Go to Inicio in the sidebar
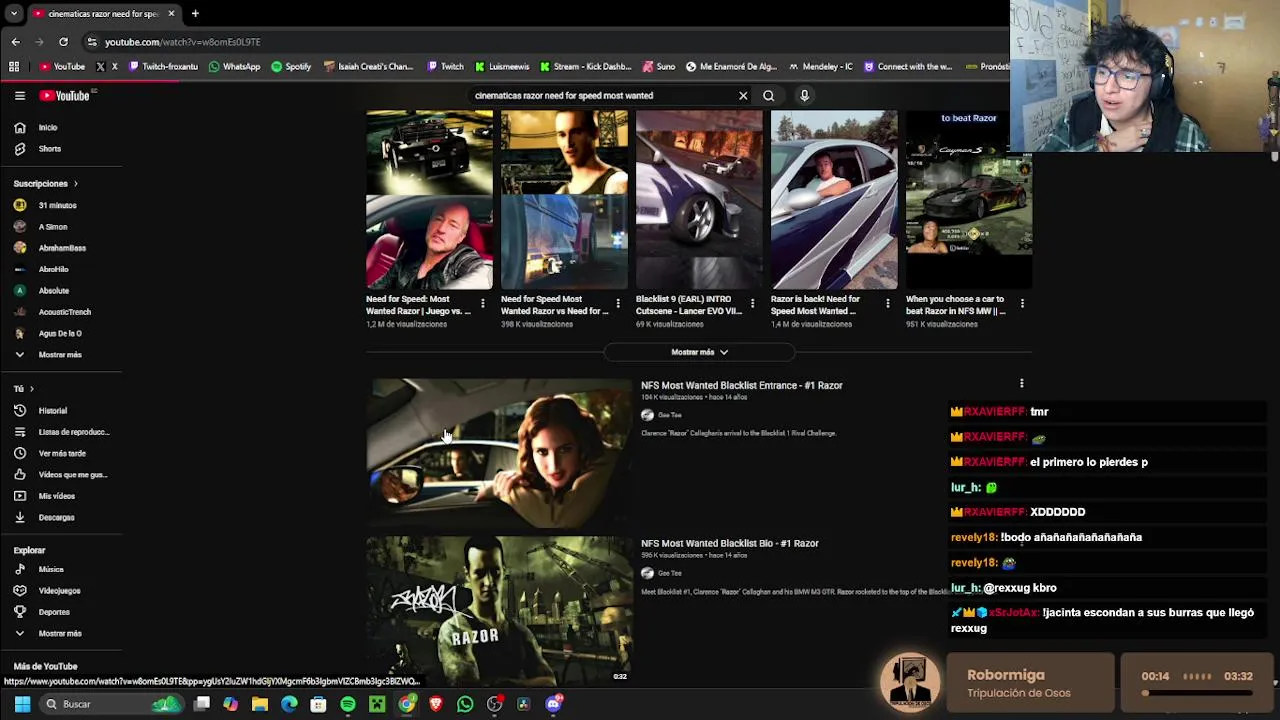 48,128
